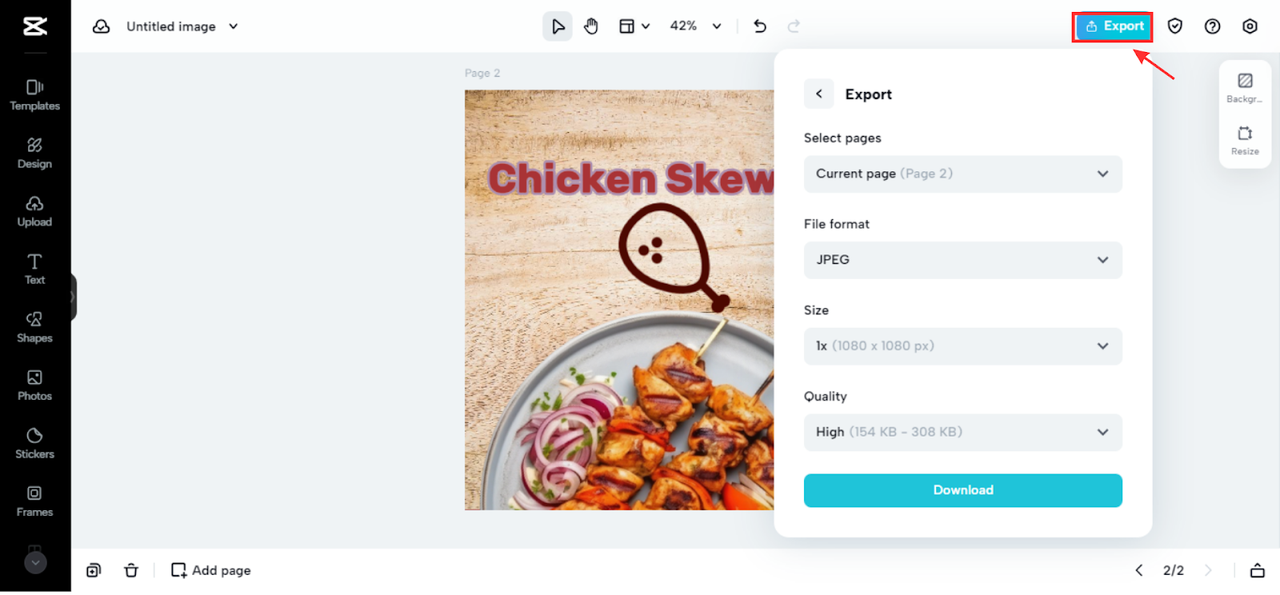1280x595 pixels.
Task: Open the shield privacy icon
Action: tap(1175, 27)
